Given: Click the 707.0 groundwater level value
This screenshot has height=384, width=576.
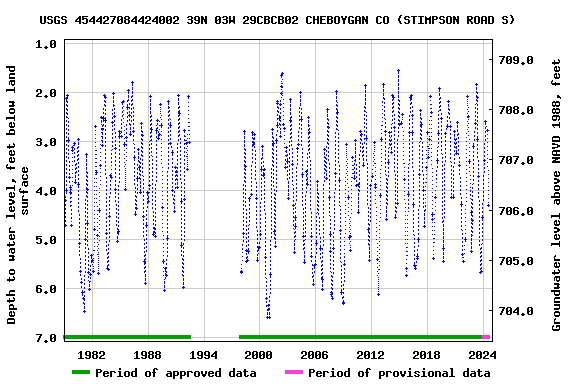Looking at the screenshot, I should click(516, 160).
